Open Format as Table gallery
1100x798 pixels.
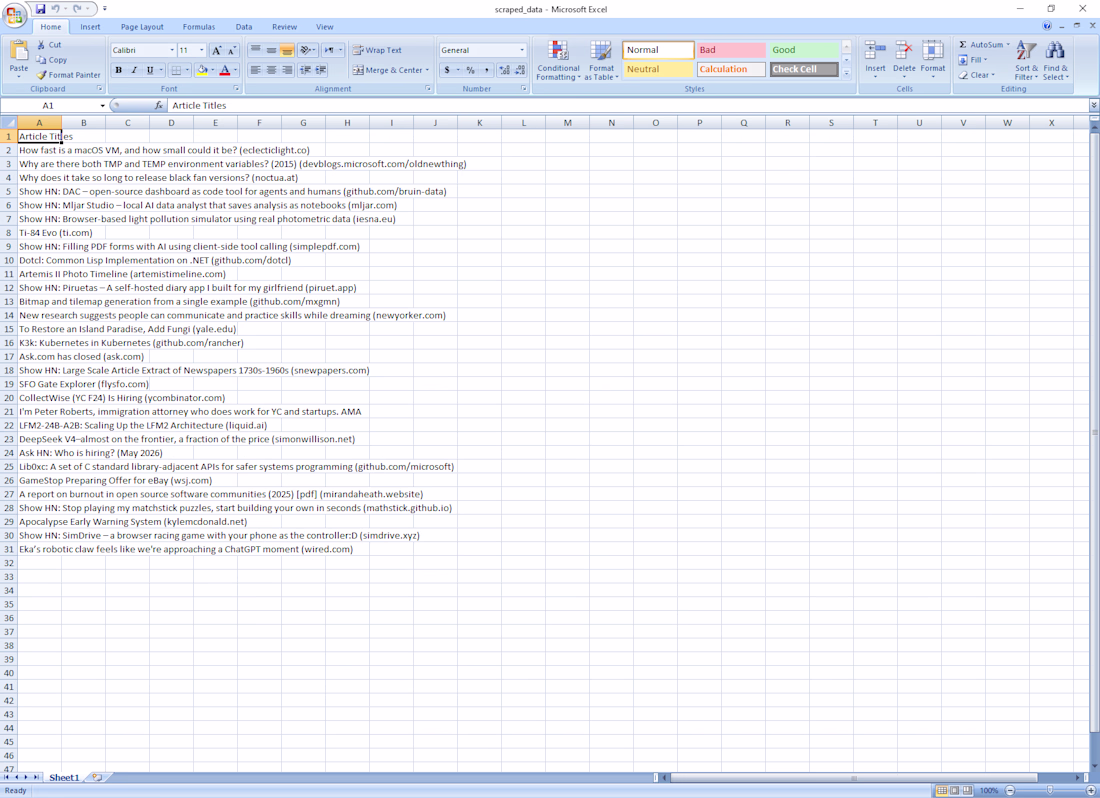[x=601, y=60]
